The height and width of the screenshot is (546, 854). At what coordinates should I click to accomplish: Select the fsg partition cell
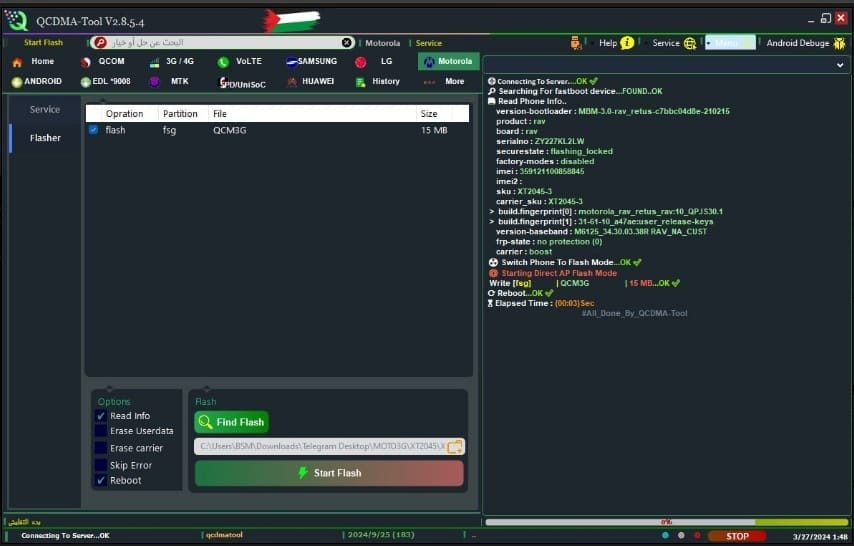click(x=169, y=130)
